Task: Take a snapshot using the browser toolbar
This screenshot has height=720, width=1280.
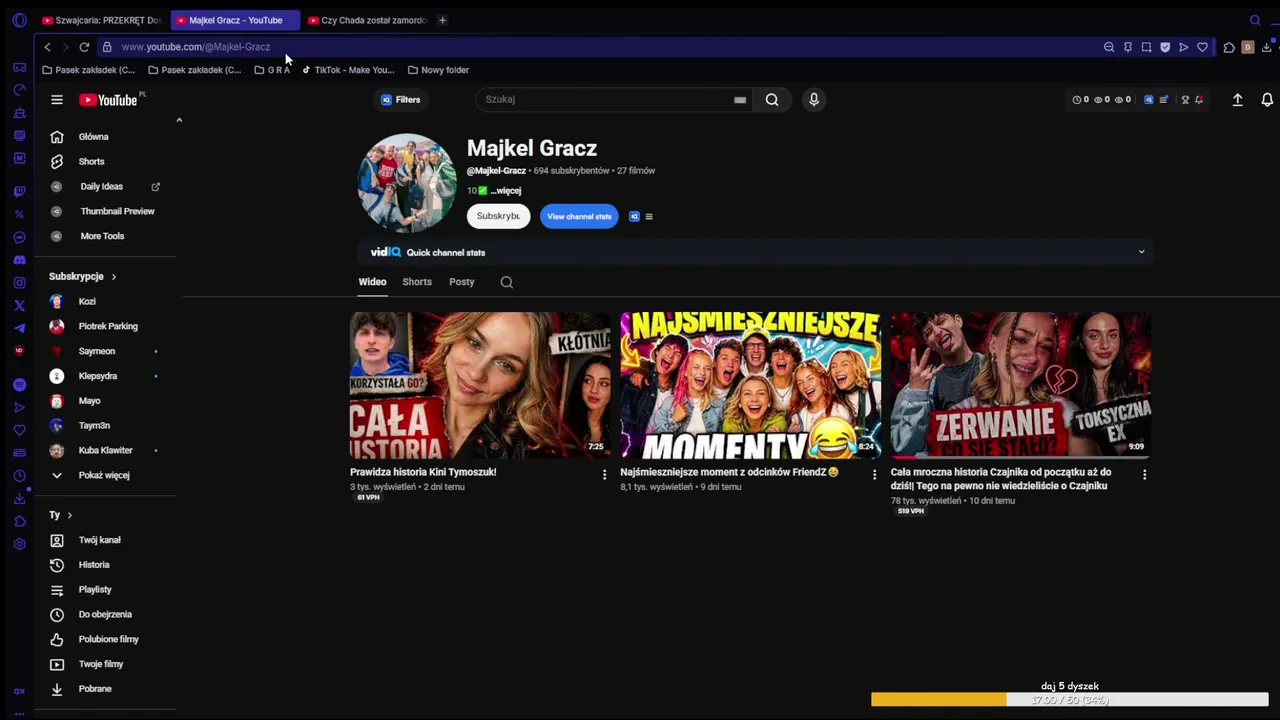Action: pyautogui.click(x=1146, y=47)
